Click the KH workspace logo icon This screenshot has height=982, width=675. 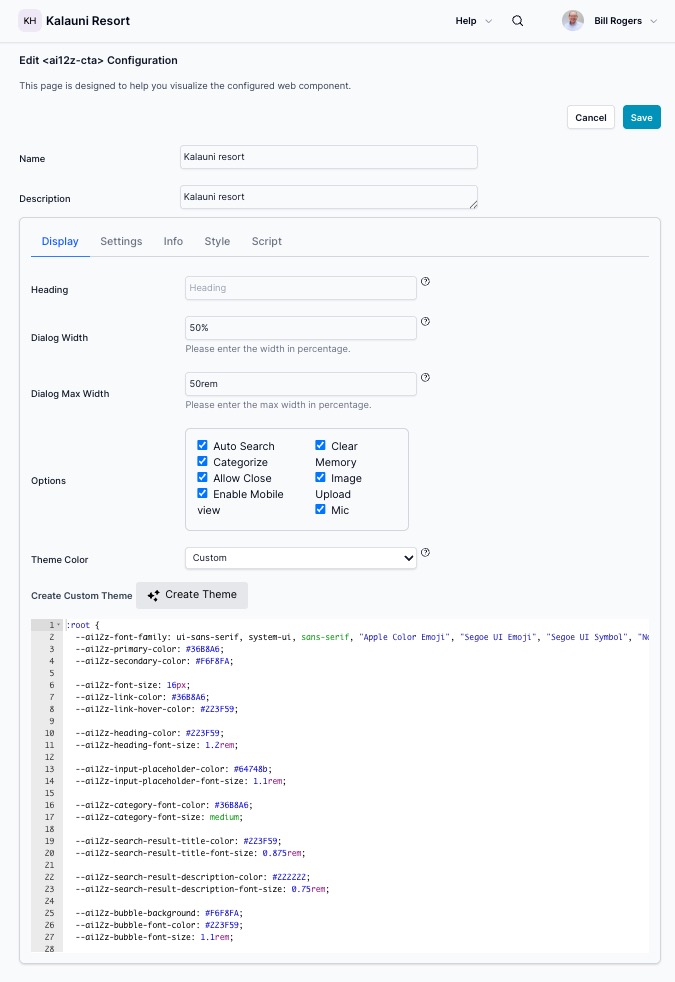click(x=30, y=21)
